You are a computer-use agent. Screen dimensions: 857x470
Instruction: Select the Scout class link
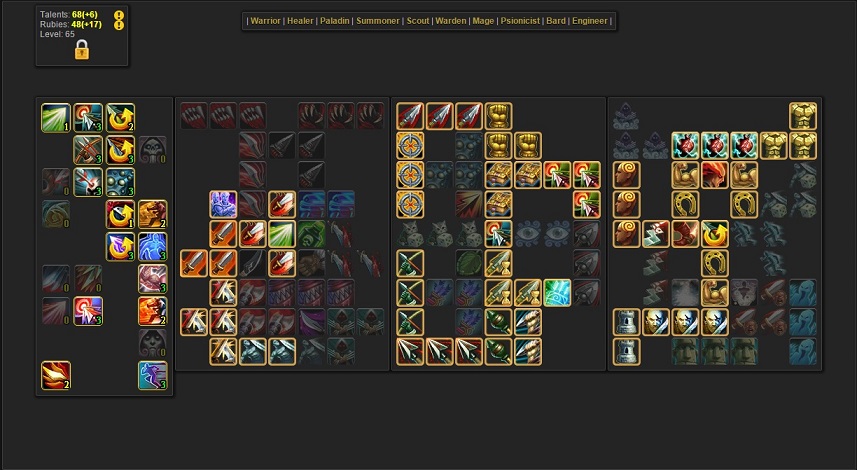[x=418, y=21]
